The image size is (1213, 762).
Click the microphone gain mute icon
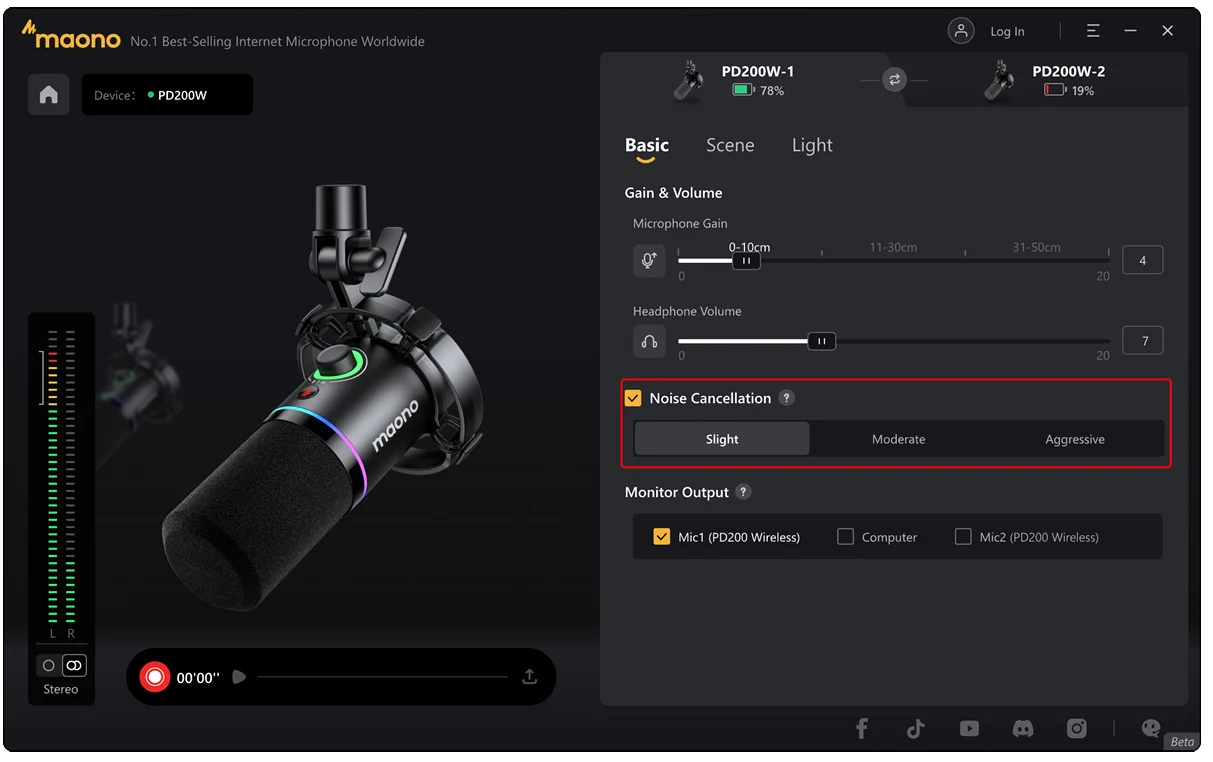pos(649,261)
